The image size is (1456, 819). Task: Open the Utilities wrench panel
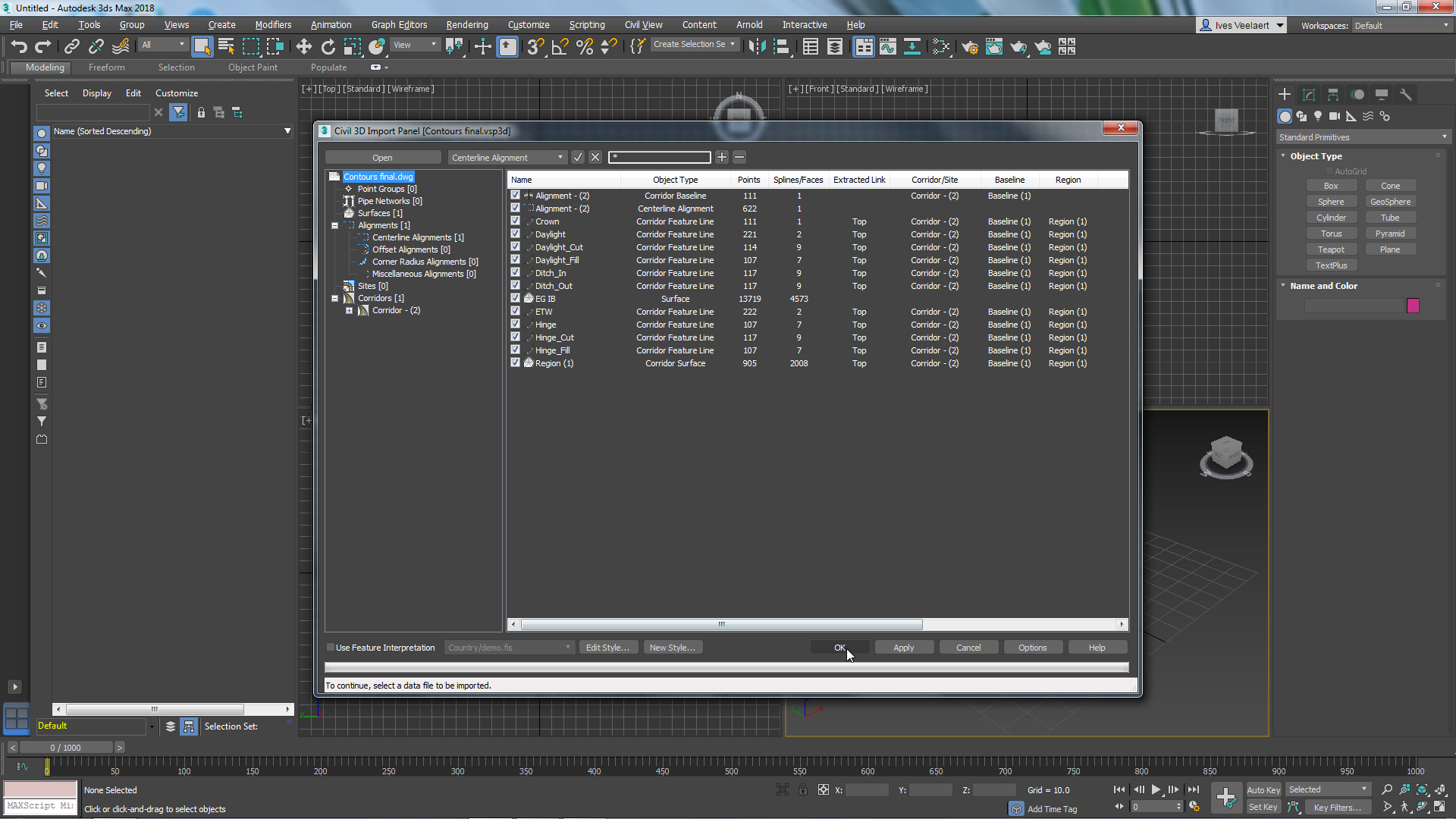point(1405,95)
